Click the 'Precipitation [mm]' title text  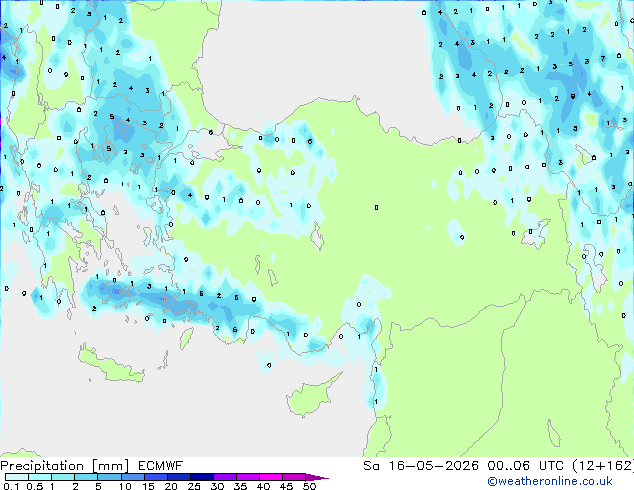pos(65,466)
